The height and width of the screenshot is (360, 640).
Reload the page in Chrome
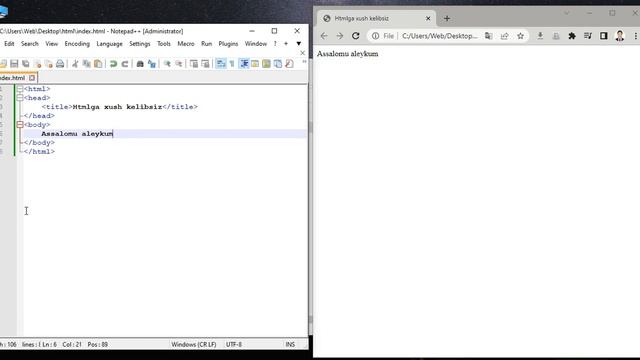point(356,36)
